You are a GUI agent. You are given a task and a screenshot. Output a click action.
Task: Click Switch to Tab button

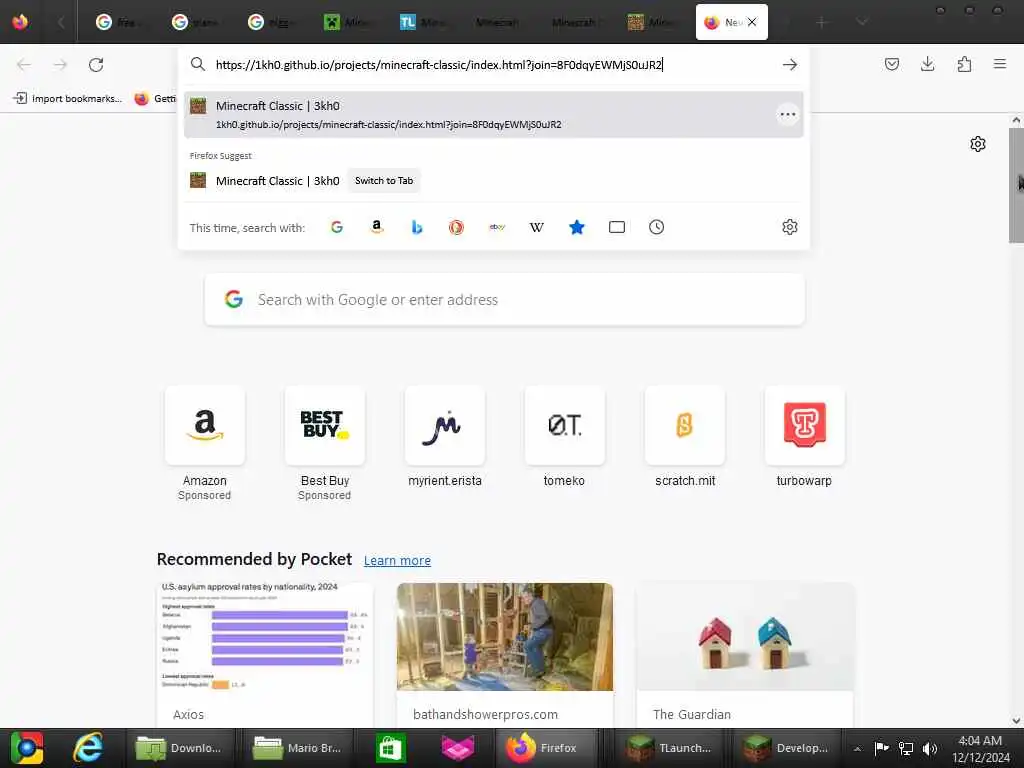point(384,181)
